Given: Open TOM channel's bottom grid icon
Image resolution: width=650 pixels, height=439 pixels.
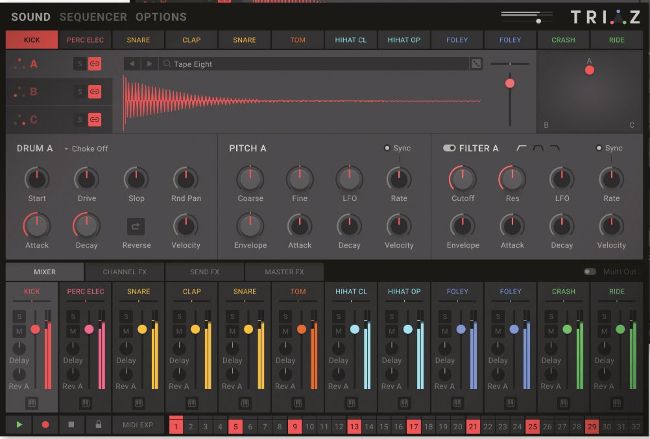Looking at the screenshot, I should 298,403.
